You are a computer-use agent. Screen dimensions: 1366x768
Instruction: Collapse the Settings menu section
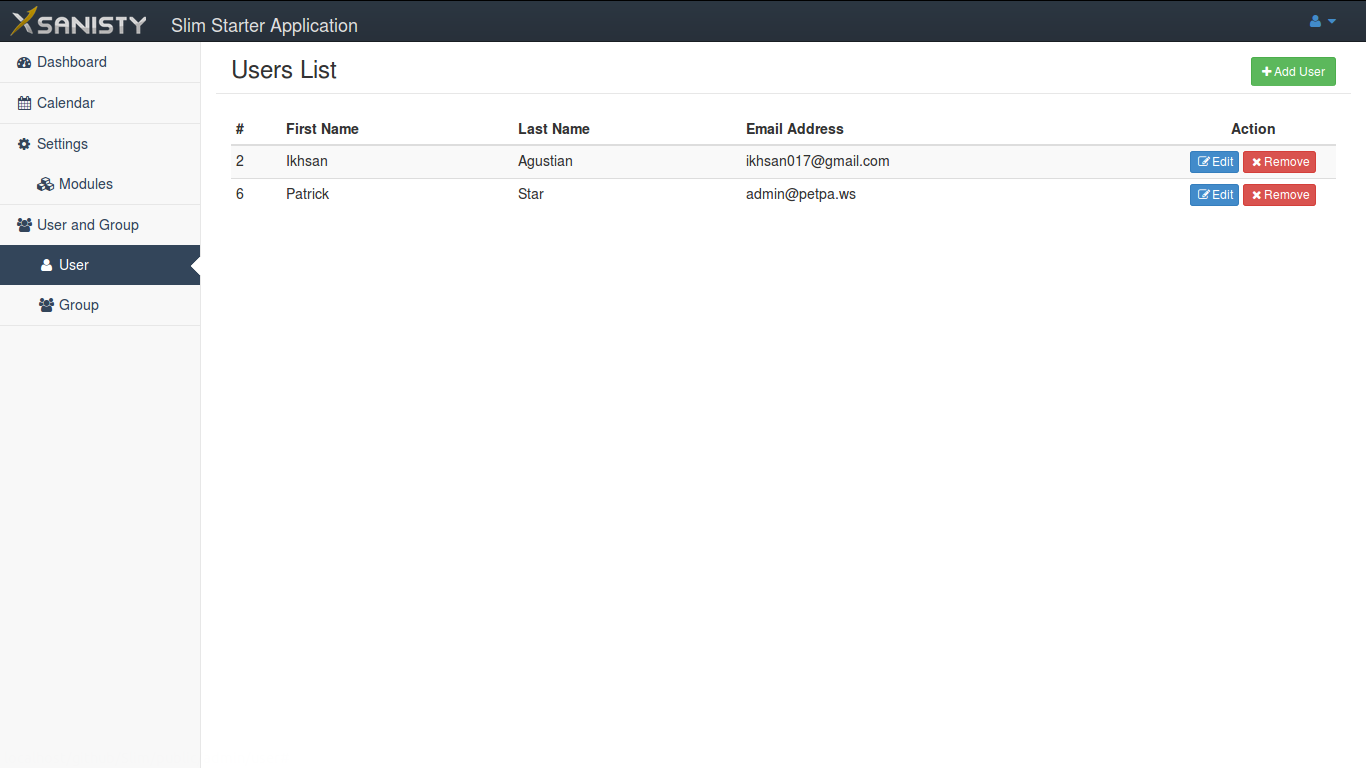coord(62,144)
